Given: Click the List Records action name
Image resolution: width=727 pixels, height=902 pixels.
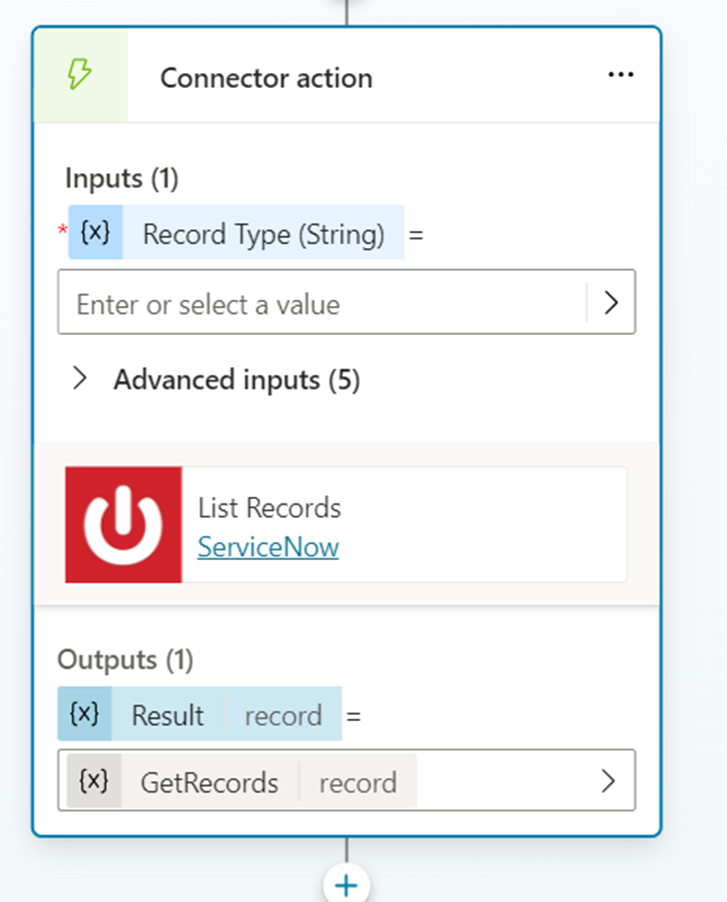Looking at the screenshot, I should coord(269,508).
